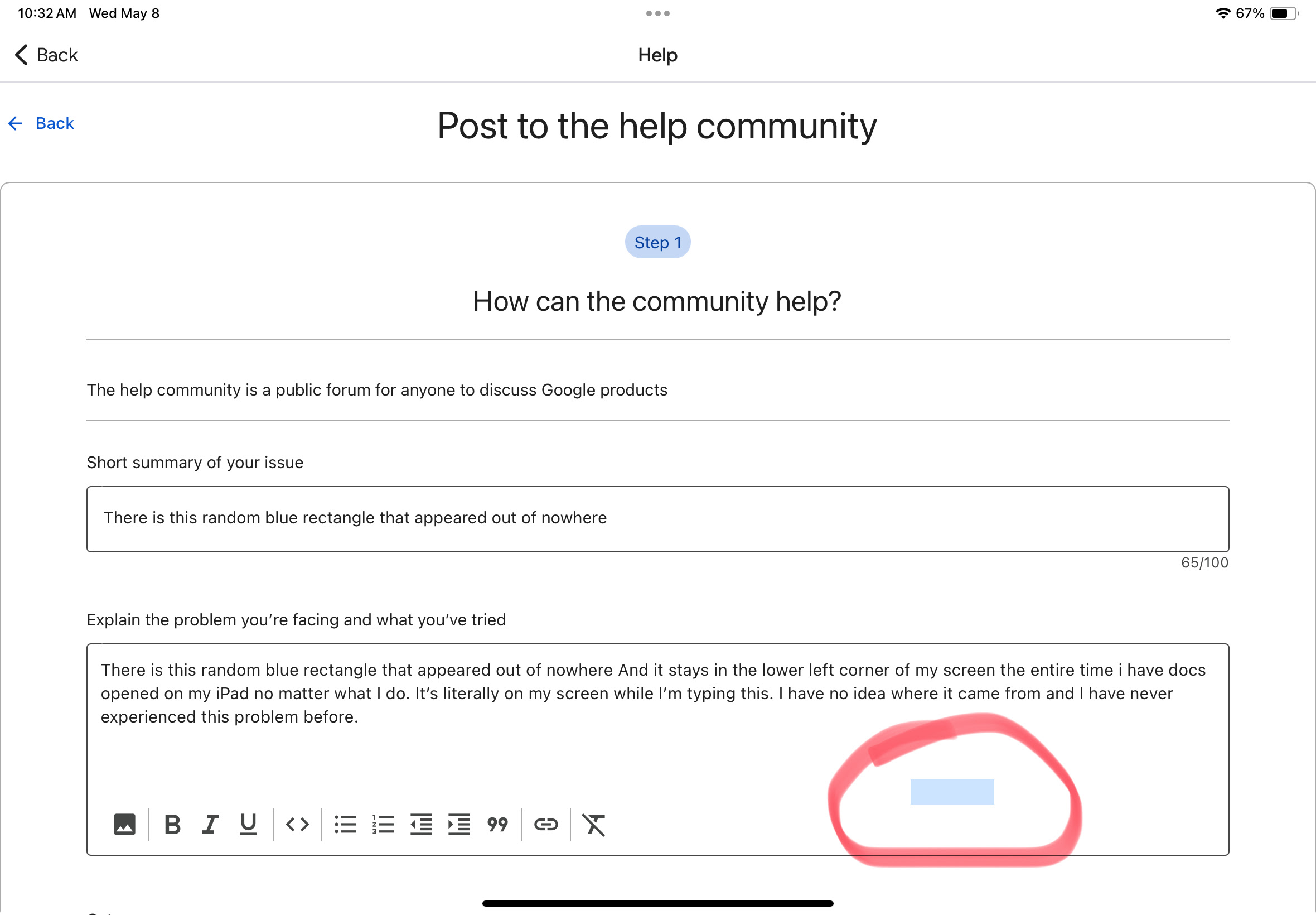Start a bulleted list
Image resolution: width=1316 pixels, height=915 pixels.
coord(346,825)
